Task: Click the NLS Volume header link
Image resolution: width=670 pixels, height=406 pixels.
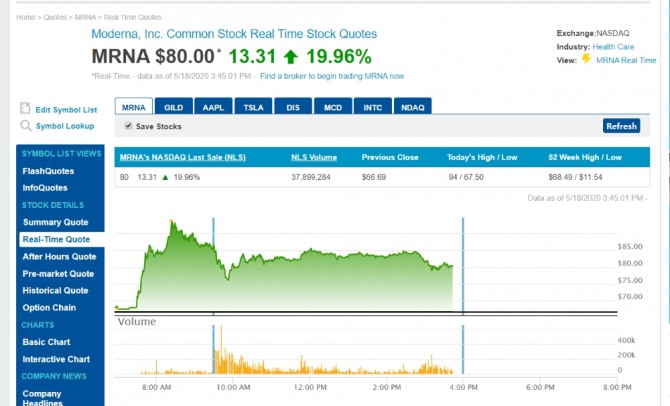Action: (314, 157)
